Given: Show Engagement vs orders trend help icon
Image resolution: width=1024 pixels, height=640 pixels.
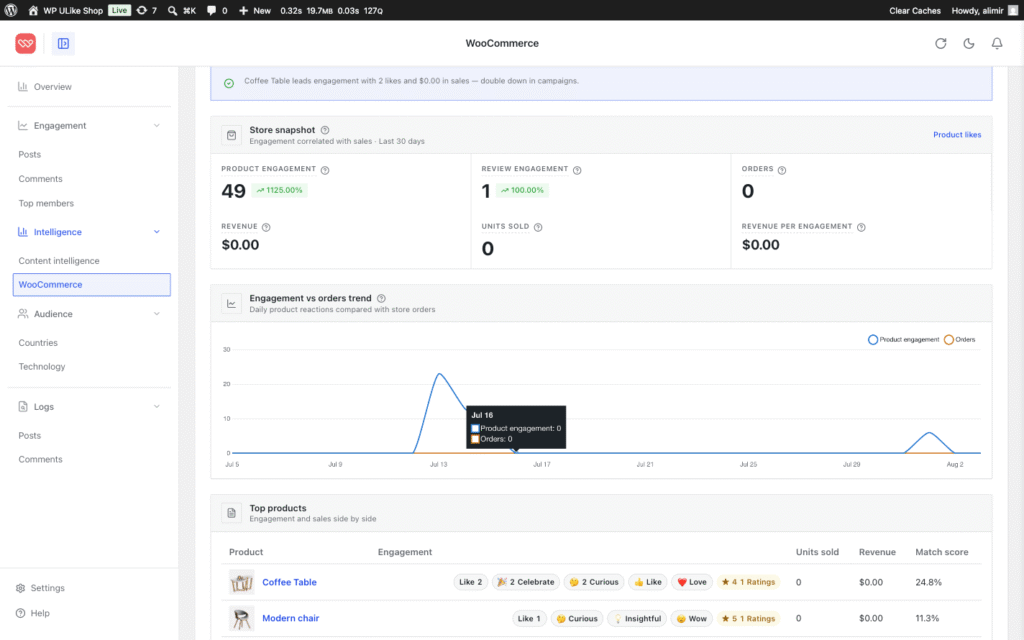Looking at the screenshot, I should [381, 298].
